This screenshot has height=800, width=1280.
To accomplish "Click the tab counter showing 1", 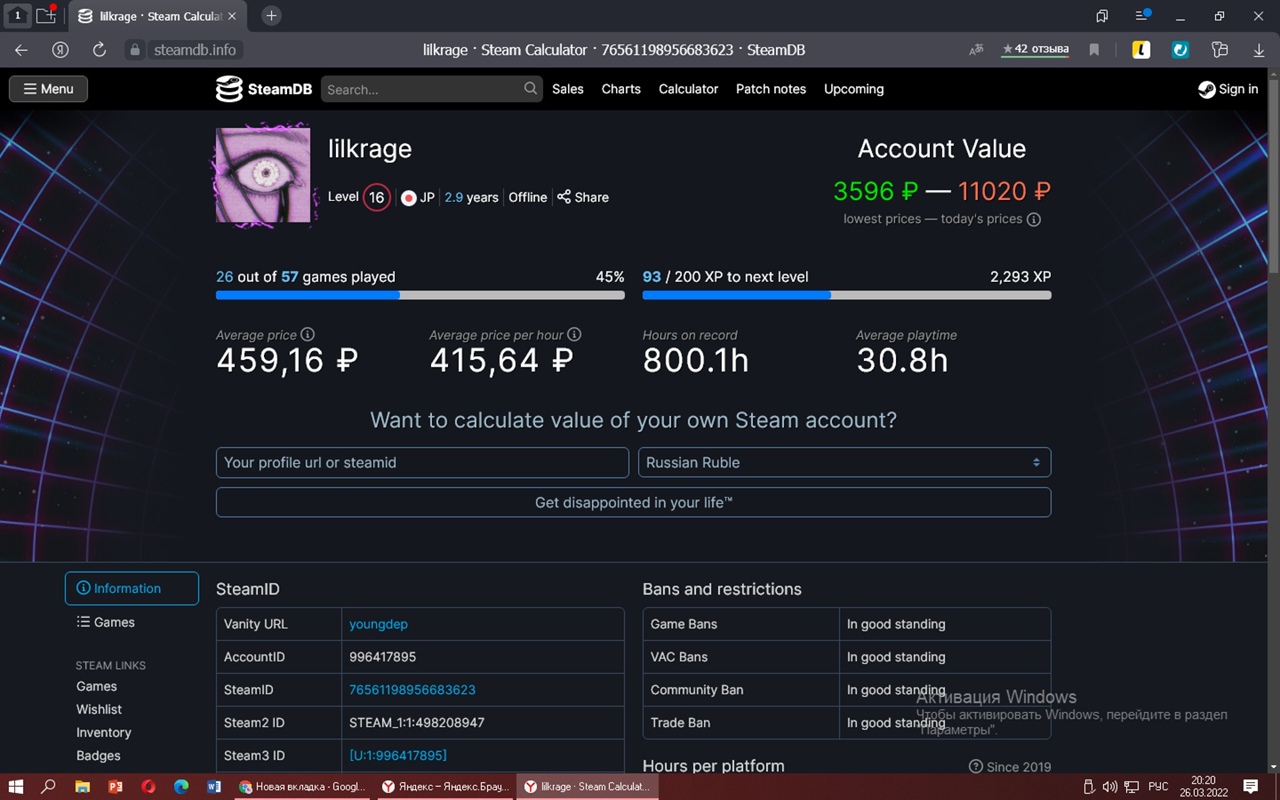I will 17,16.
